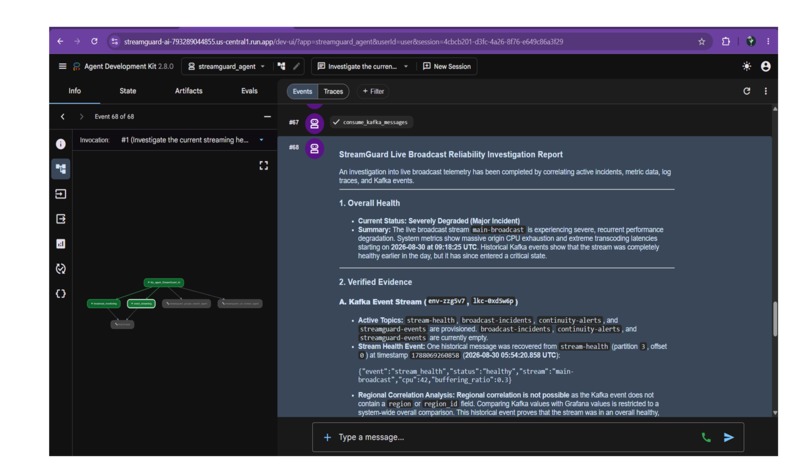Click the agent avatar for event #67

coord(314,123)
